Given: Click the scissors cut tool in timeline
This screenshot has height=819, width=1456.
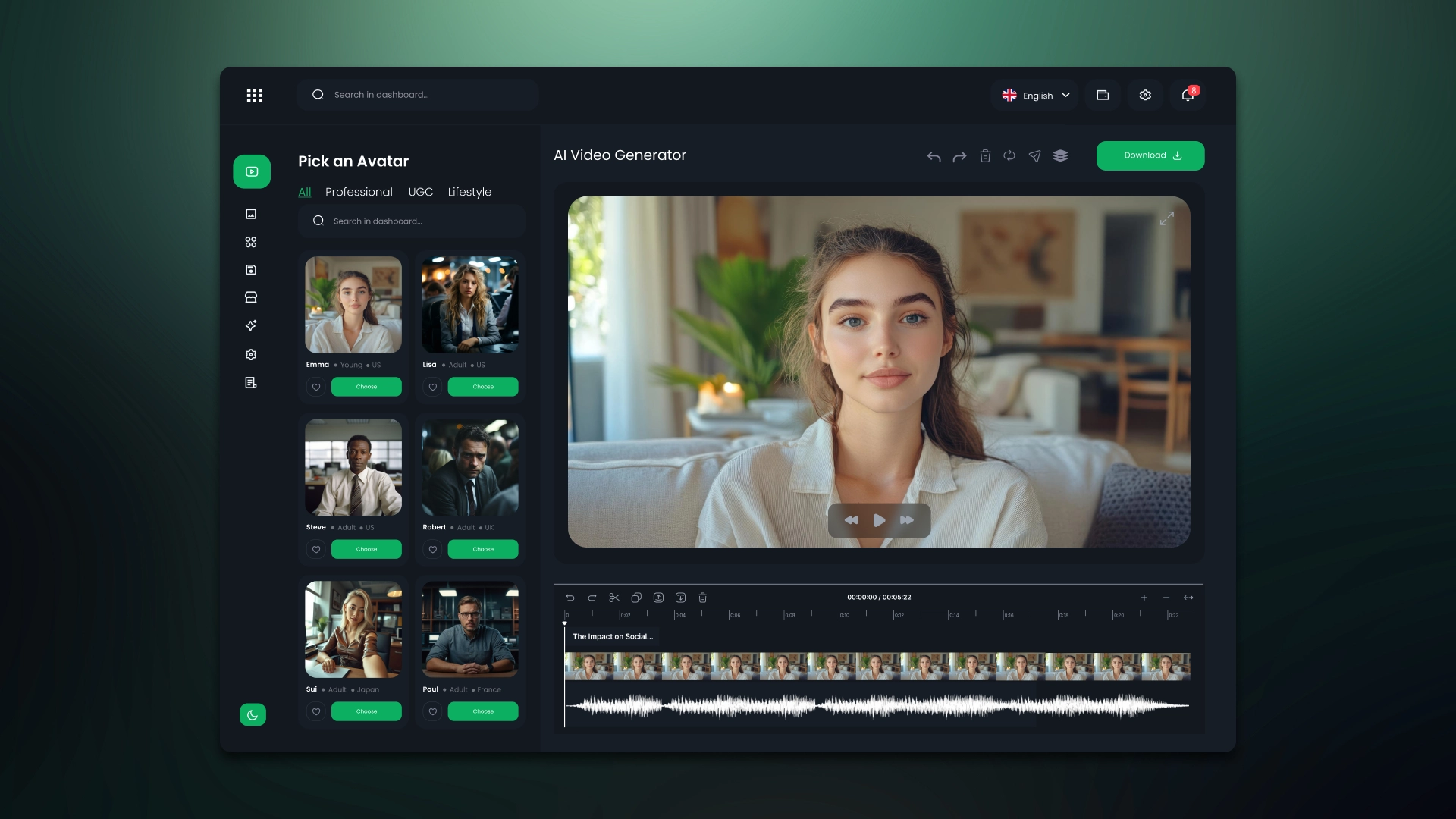Looking at the screenshot, I should tap(614, 598).
